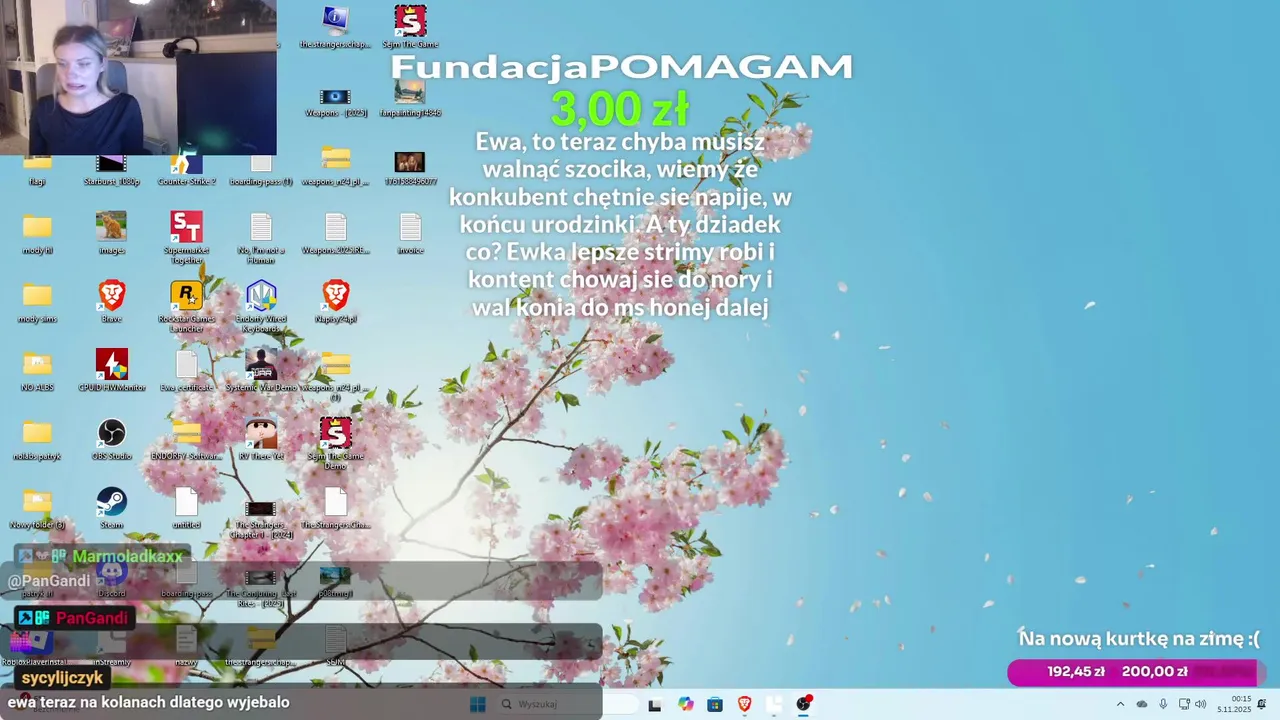The width and height of the screenshot is (1280, 720).
Task: Open the volume tray control
Action: (x=1200, y=704)
